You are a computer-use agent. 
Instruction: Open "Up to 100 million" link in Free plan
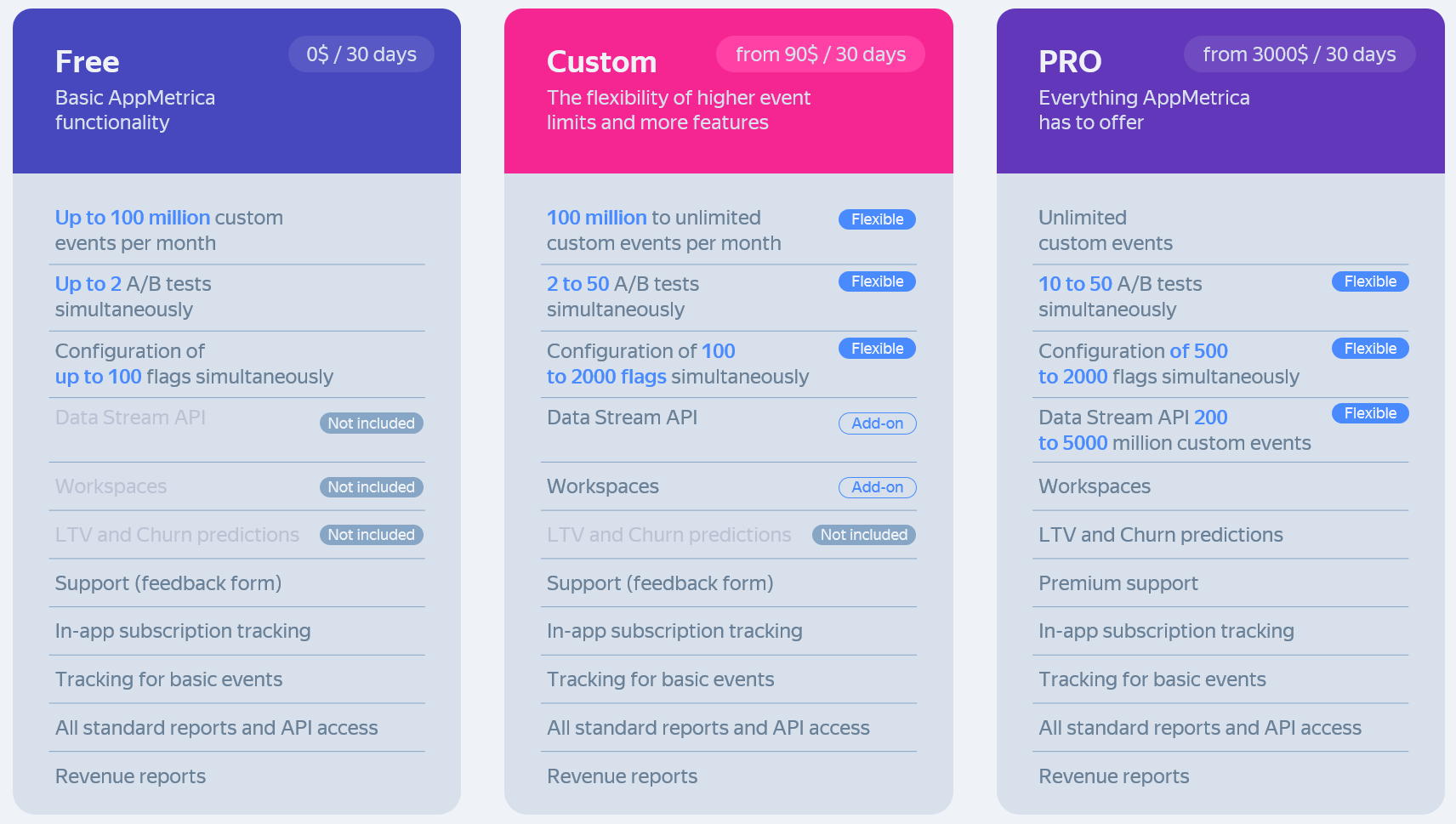133,218
